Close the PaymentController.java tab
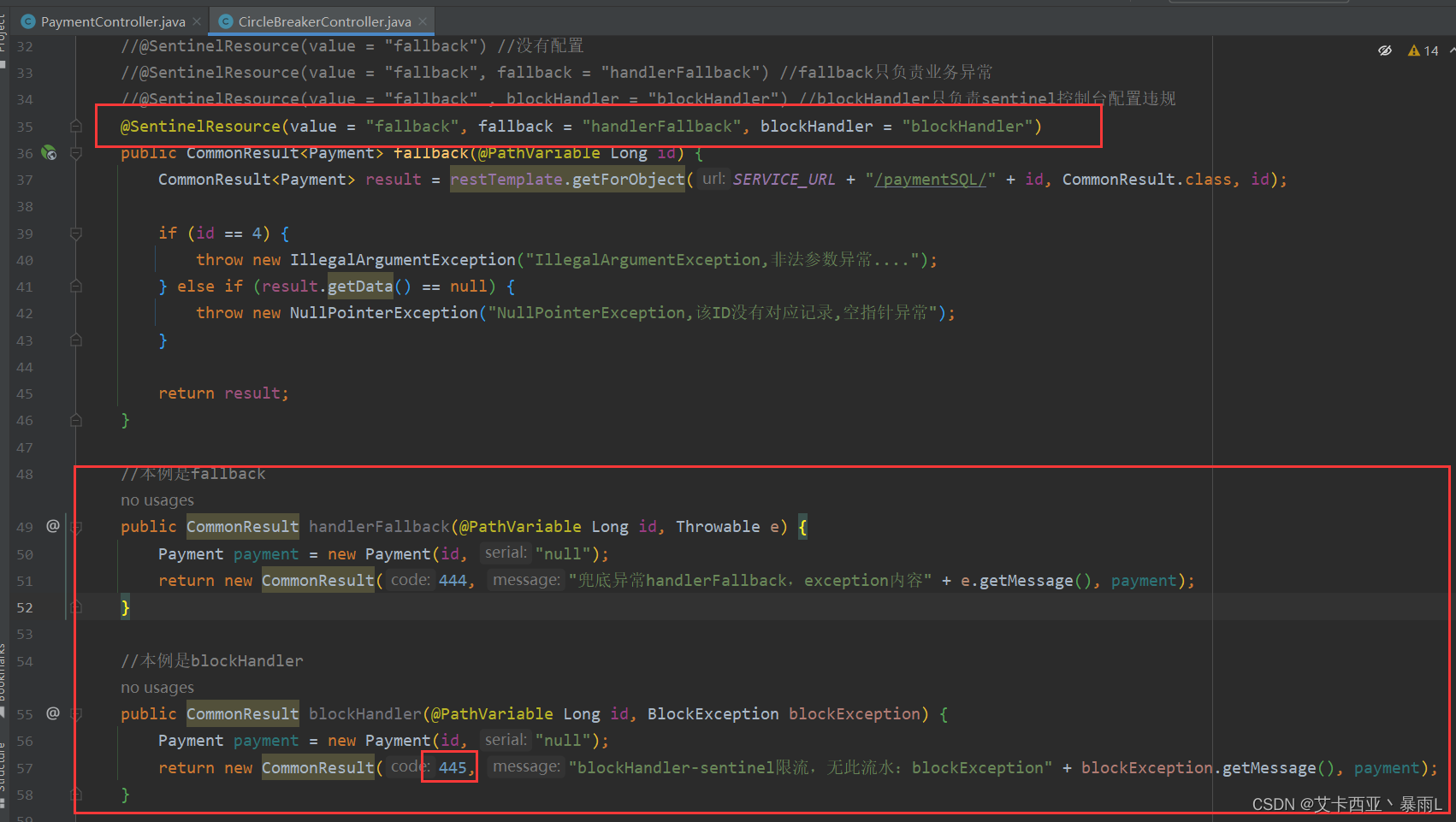This screenshot has width=1456, height=822. [197, 21]
